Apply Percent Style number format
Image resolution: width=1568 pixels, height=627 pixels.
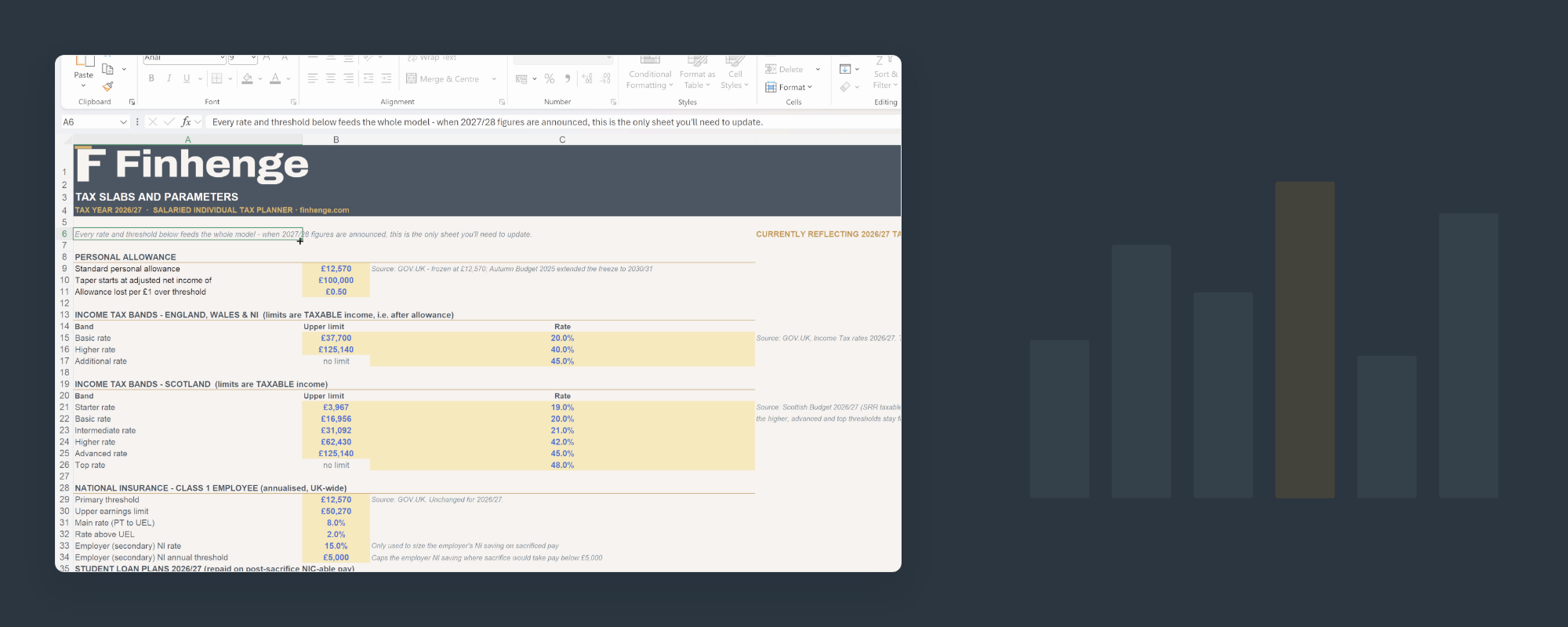pos(550,78)
